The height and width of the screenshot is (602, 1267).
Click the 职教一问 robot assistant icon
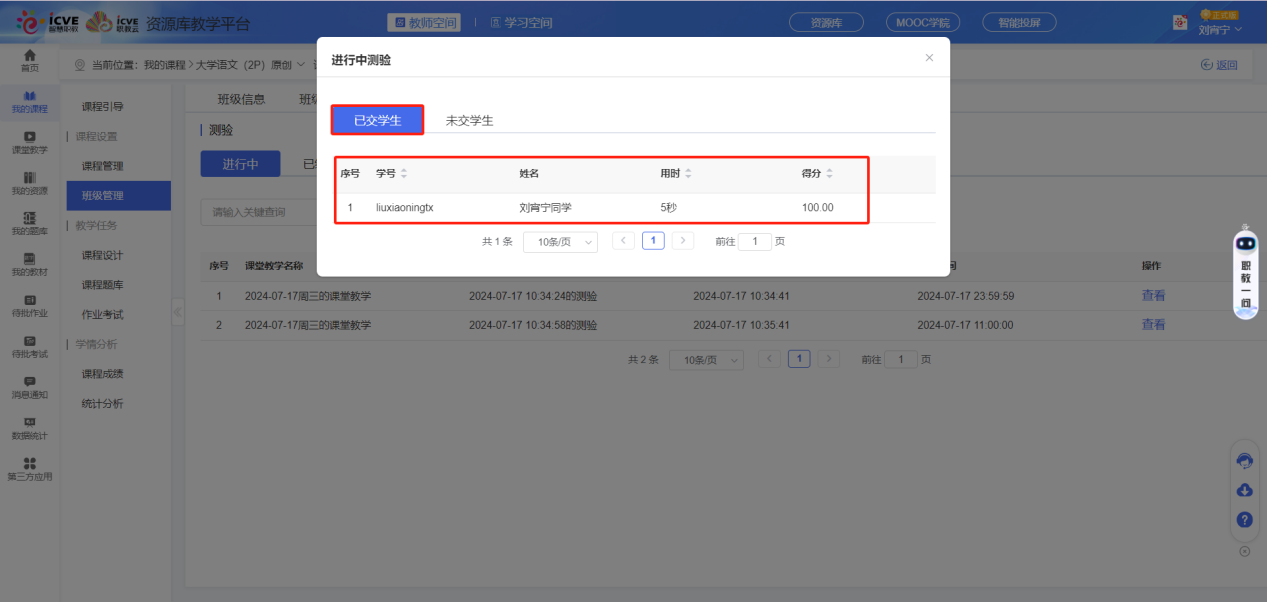(1245, 272)
